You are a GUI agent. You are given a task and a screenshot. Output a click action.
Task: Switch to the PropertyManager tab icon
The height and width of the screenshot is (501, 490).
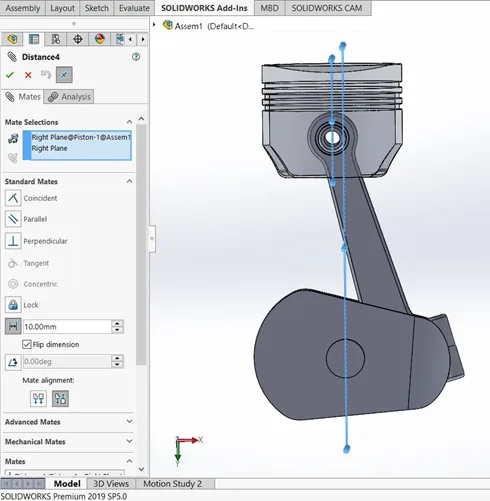coord(34,39)
